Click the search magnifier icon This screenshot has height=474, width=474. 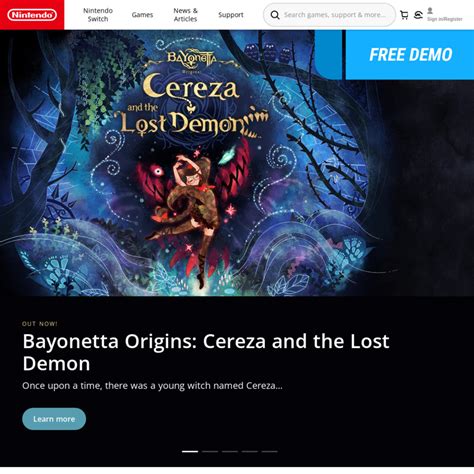tap(275, 15)
